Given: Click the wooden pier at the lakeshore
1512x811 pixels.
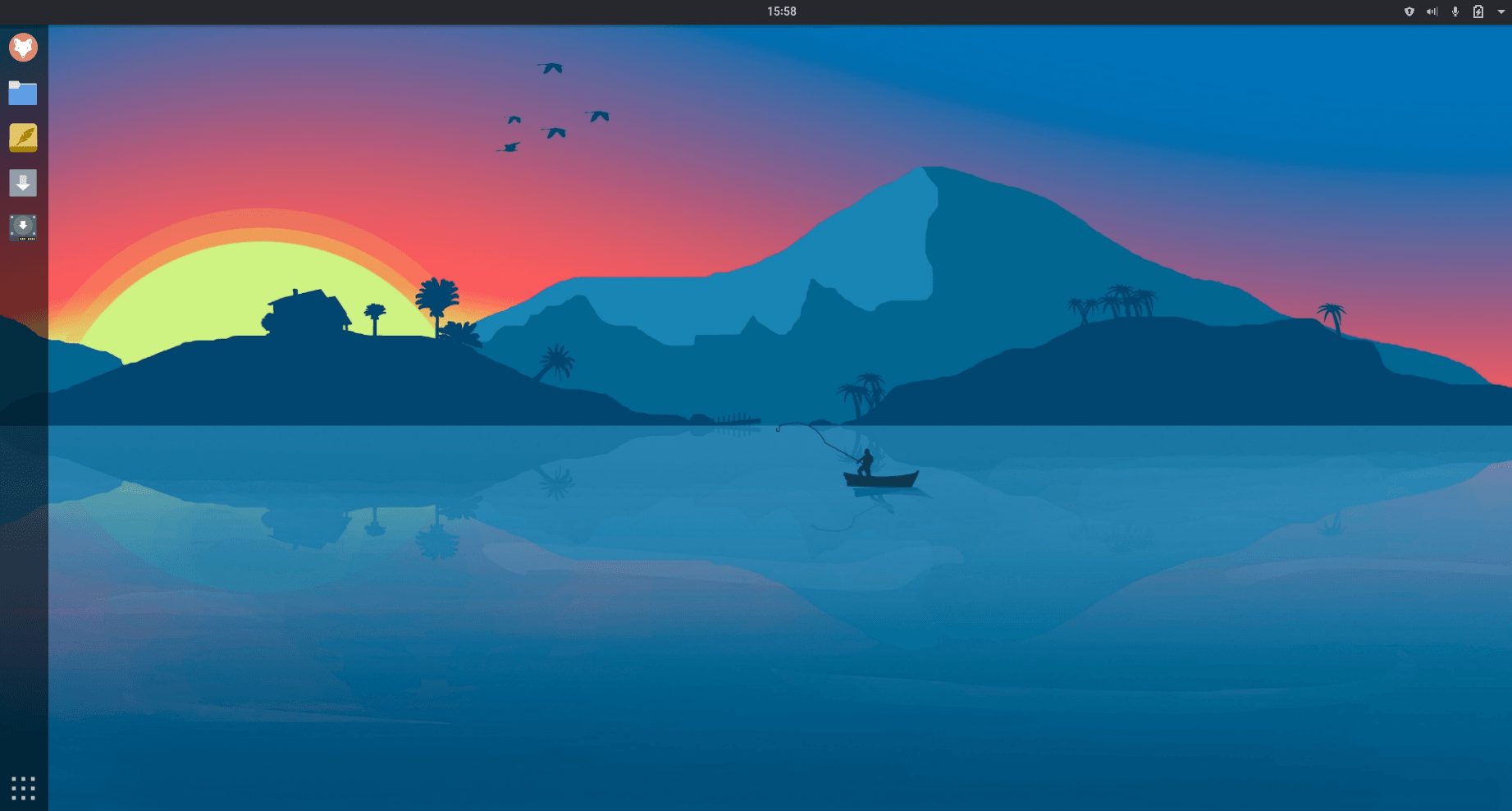Looking at the screenshot, I should point(737,420).
